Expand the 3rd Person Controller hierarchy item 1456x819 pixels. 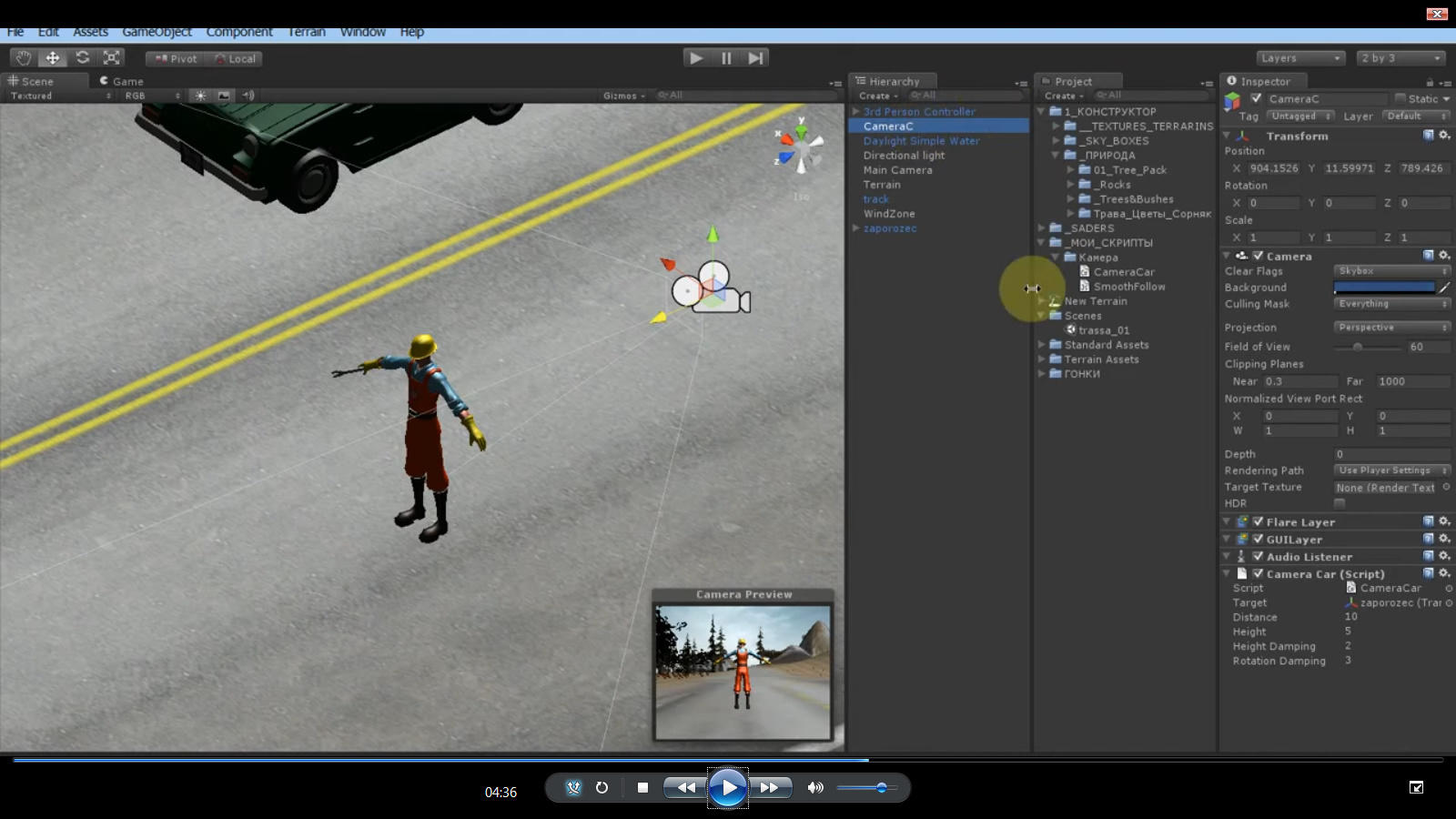coord(855,111)
